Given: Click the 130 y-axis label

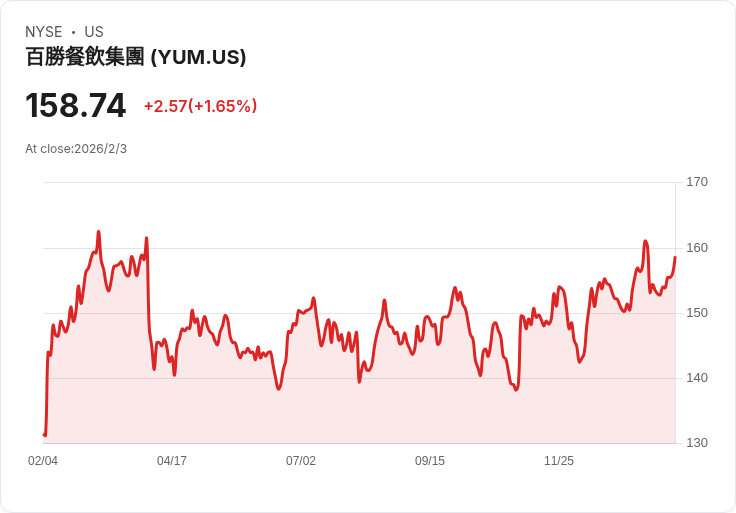Looking at the screenshot, I should (696, 443).
